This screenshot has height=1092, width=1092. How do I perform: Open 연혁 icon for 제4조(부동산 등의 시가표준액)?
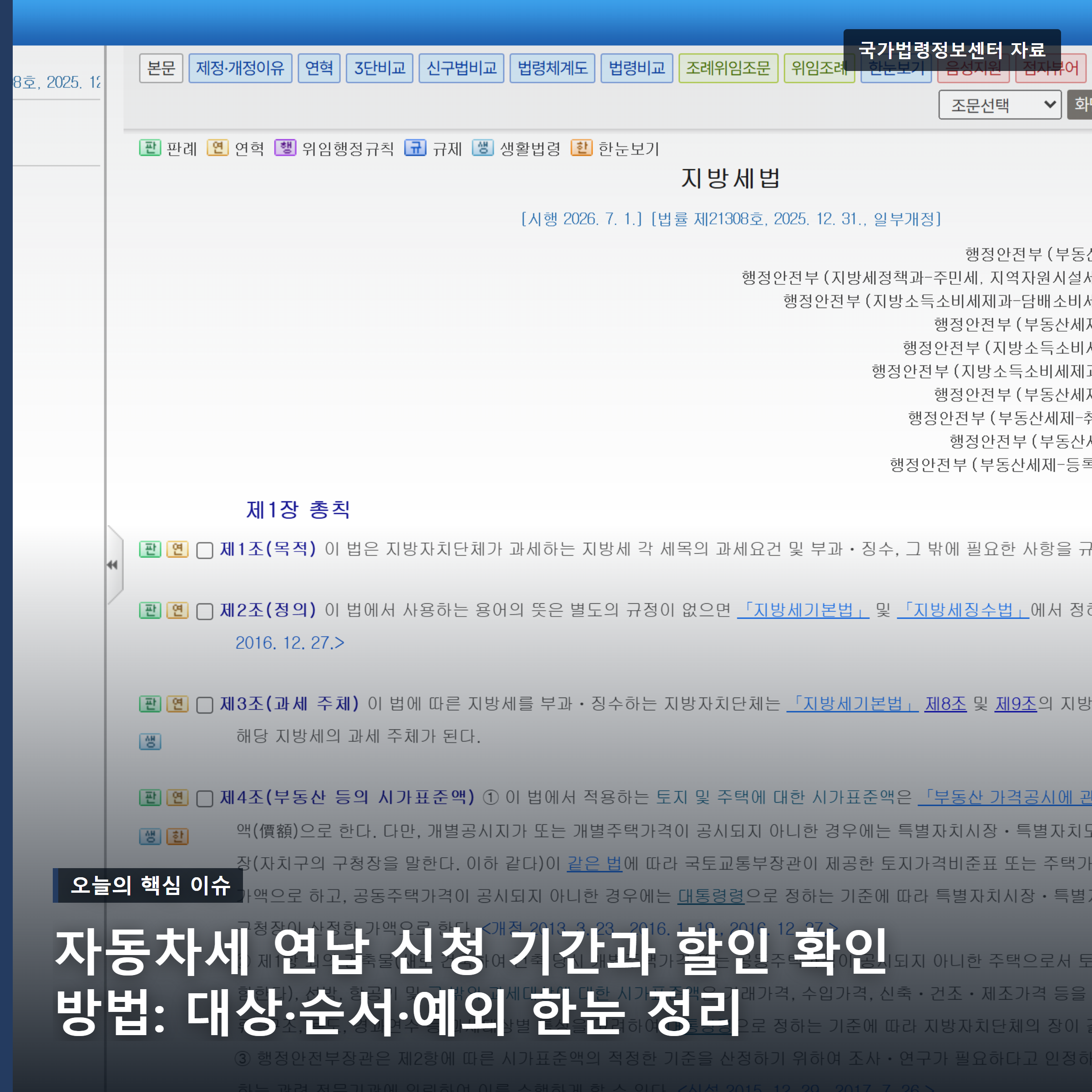177,798
